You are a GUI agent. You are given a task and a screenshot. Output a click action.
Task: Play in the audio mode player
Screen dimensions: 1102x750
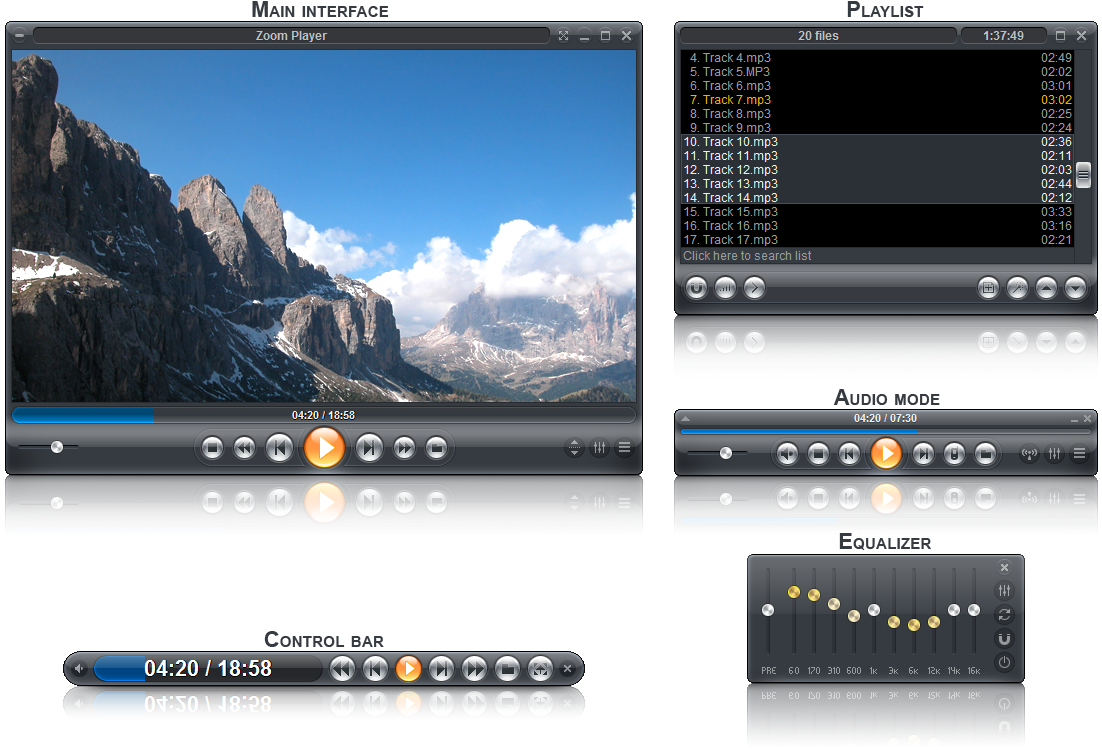pyautogui.click(x=886, y=453)
